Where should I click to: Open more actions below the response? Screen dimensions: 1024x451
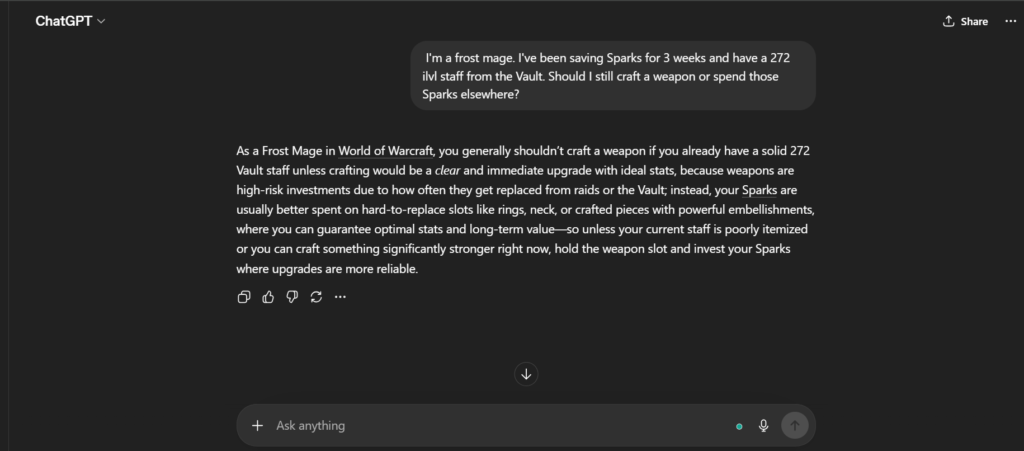point(340,297)
